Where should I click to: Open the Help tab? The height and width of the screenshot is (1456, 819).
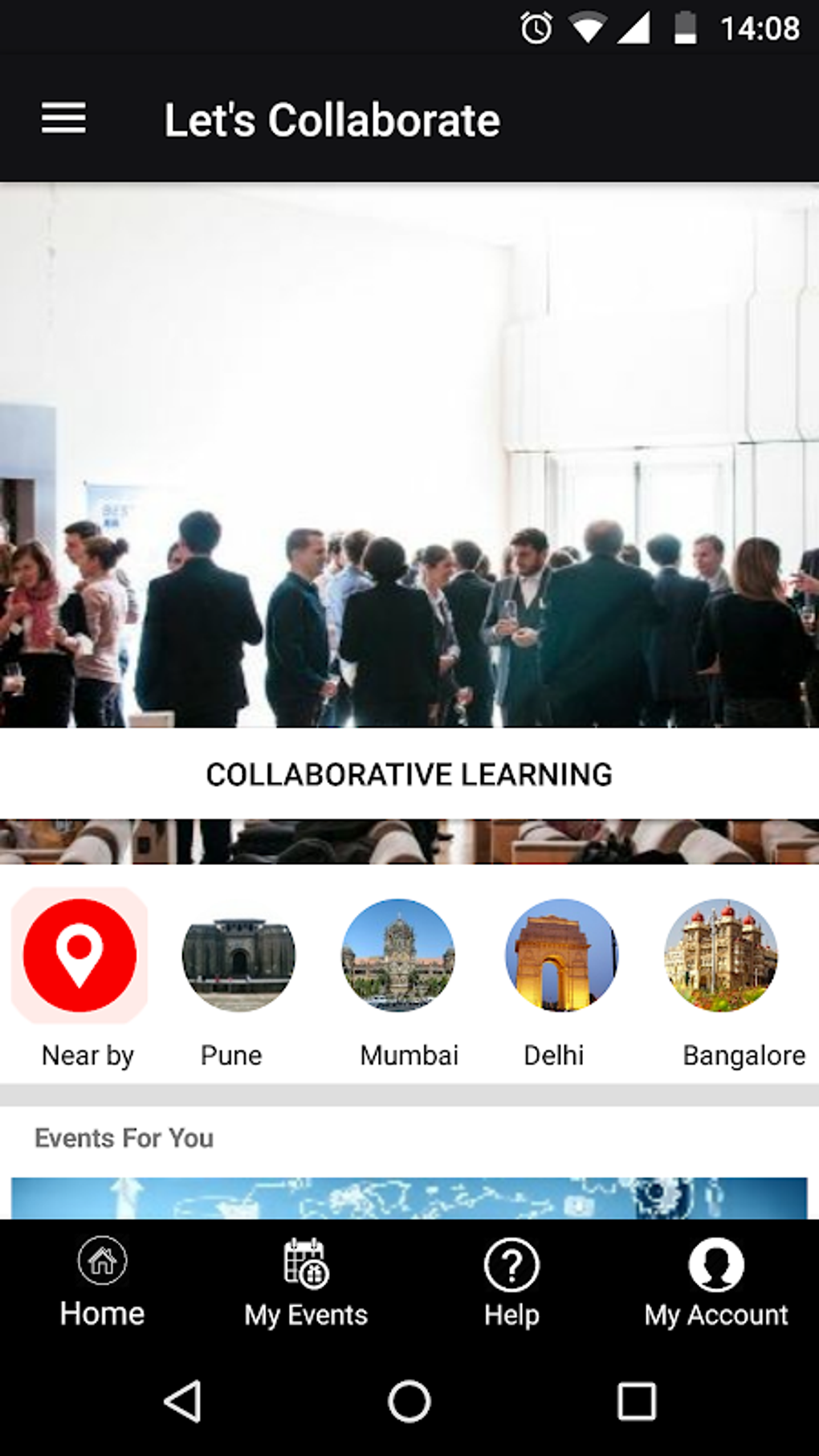[x=511, y=1283]
